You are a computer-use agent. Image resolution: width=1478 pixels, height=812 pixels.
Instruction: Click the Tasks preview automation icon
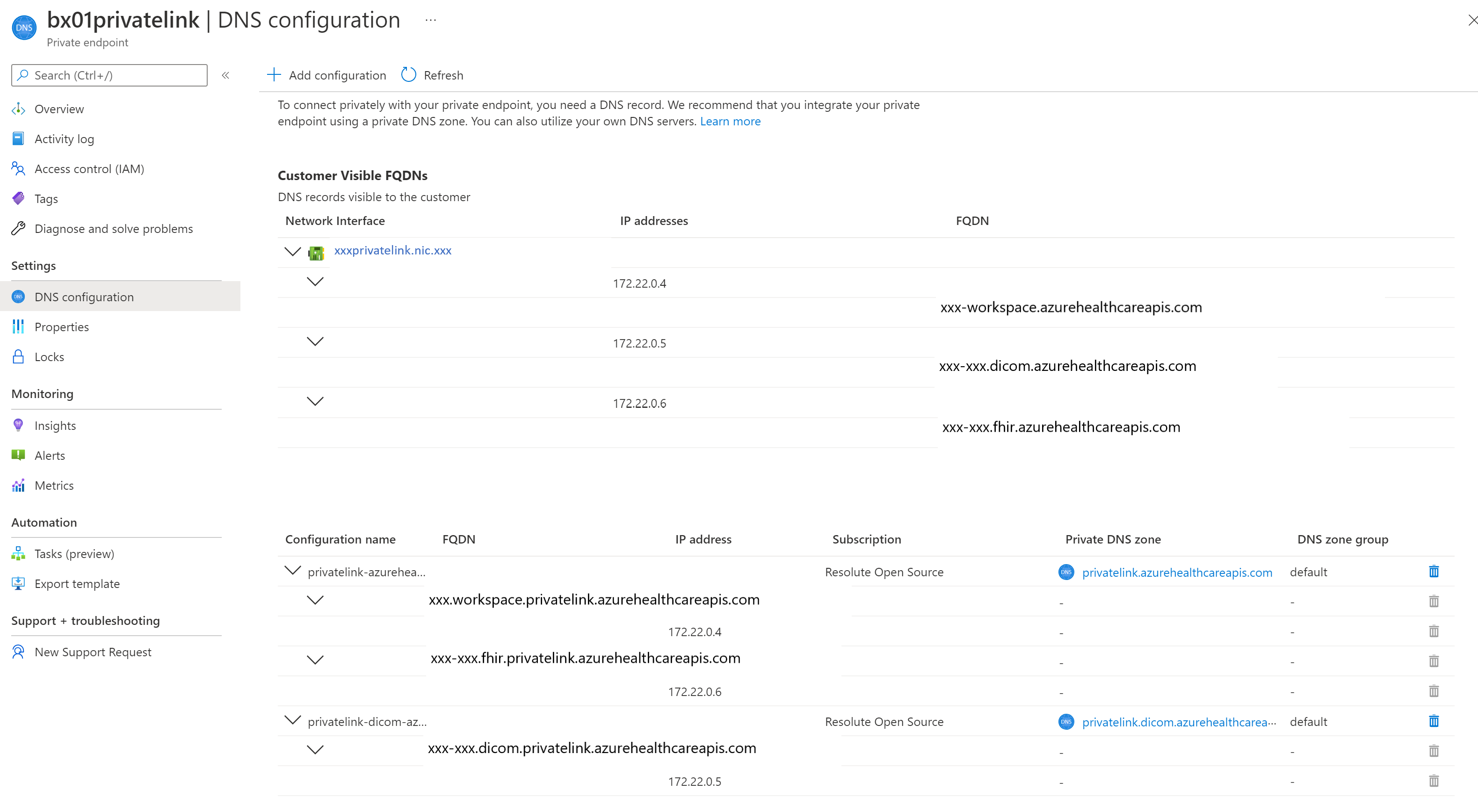[18, 553]
